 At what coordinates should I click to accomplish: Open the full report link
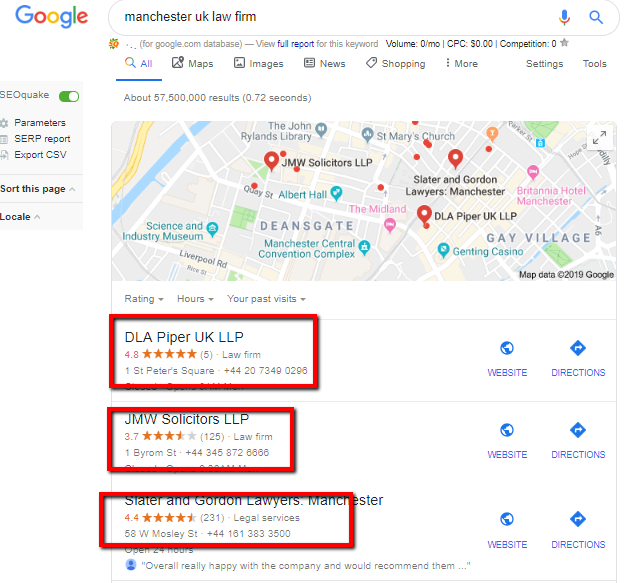coord(295,44)
